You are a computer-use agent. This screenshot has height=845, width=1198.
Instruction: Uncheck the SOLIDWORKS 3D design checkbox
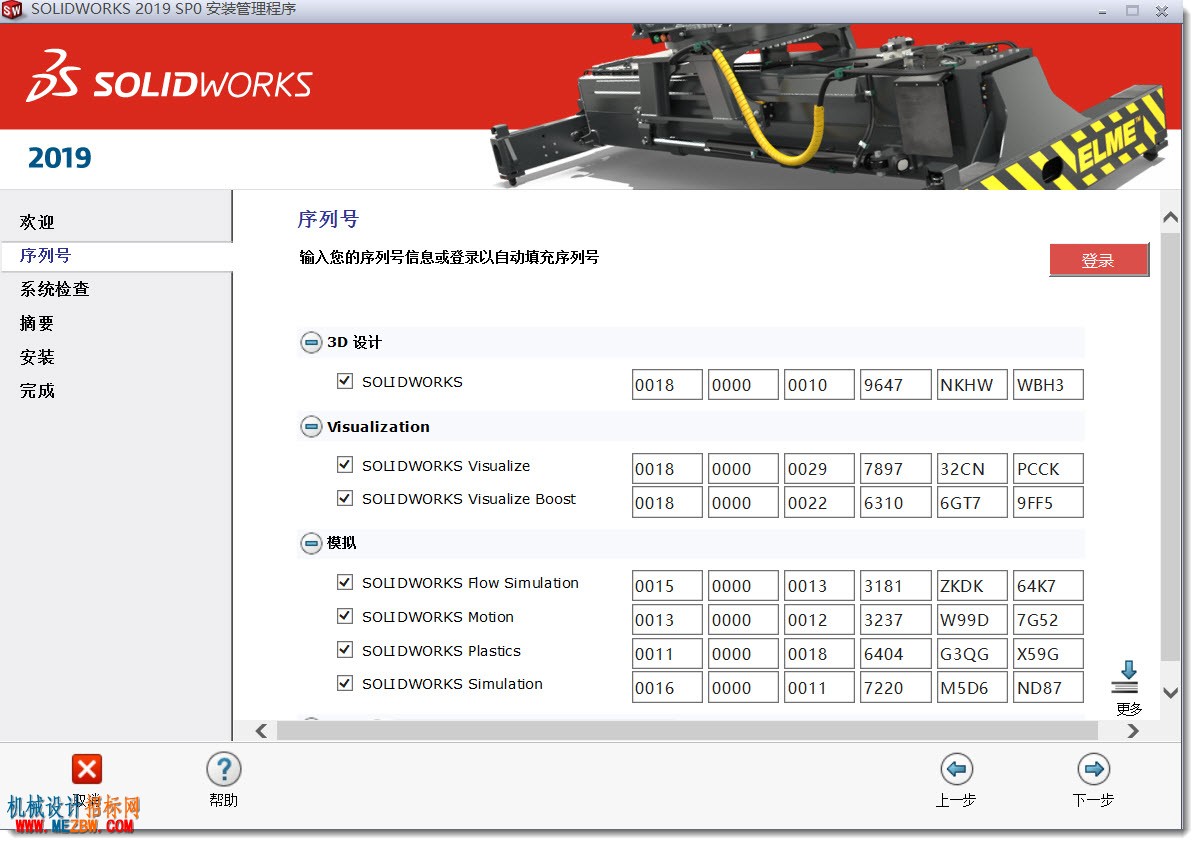coord(345,380)
